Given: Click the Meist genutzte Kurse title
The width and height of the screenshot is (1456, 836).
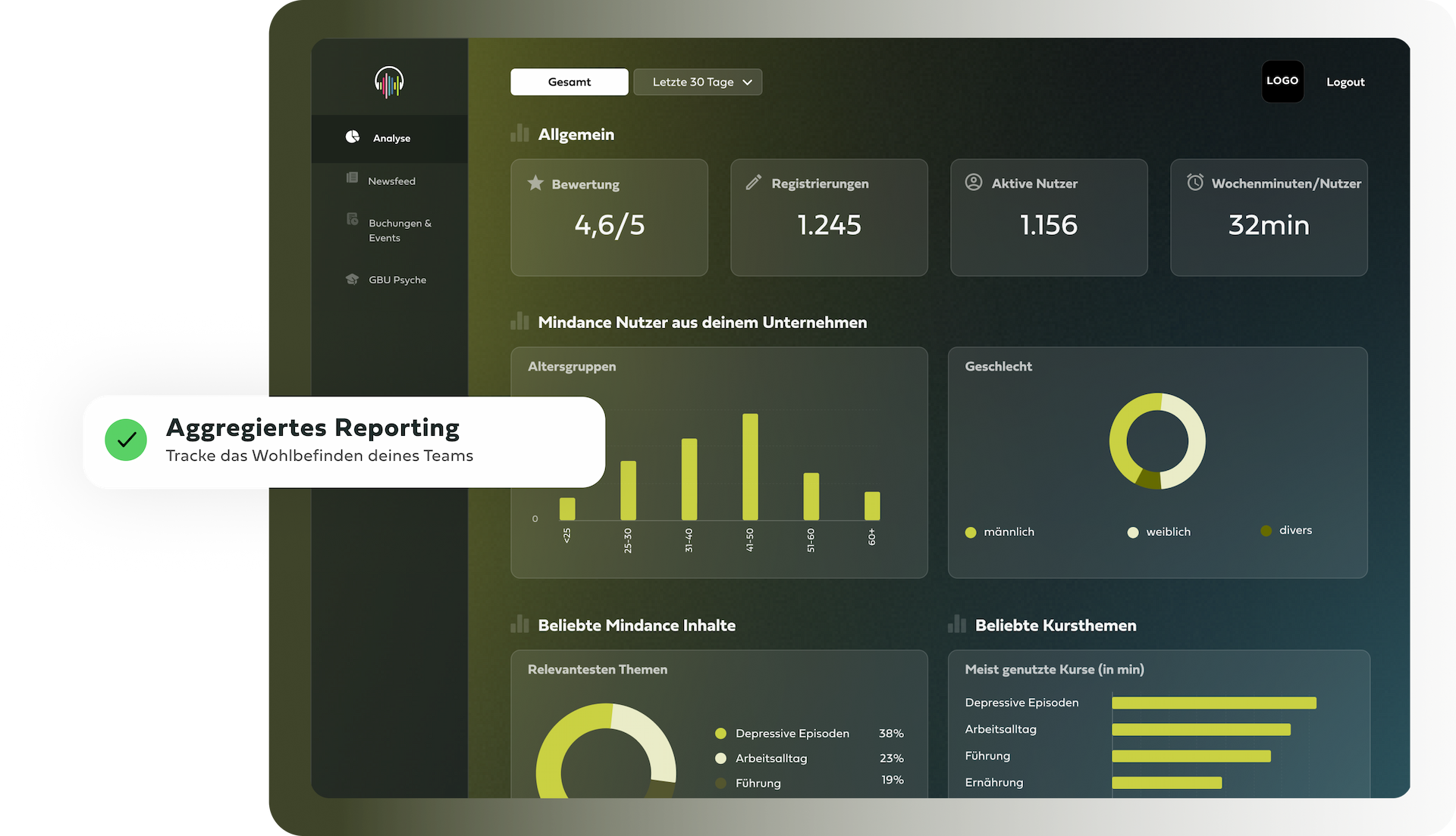Looking at the screenshot, I should coord(1054,669).
